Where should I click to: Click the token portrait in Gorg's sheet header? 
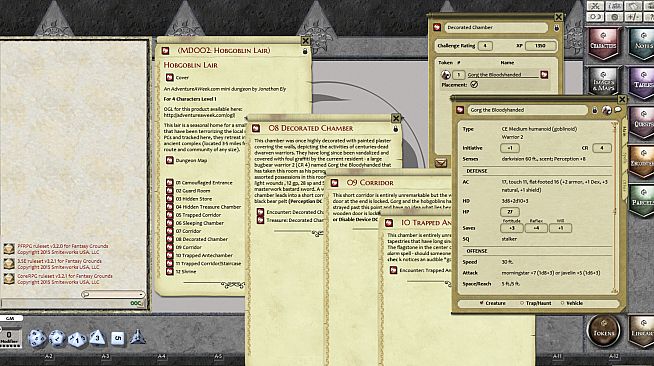(x=606, y=110)
